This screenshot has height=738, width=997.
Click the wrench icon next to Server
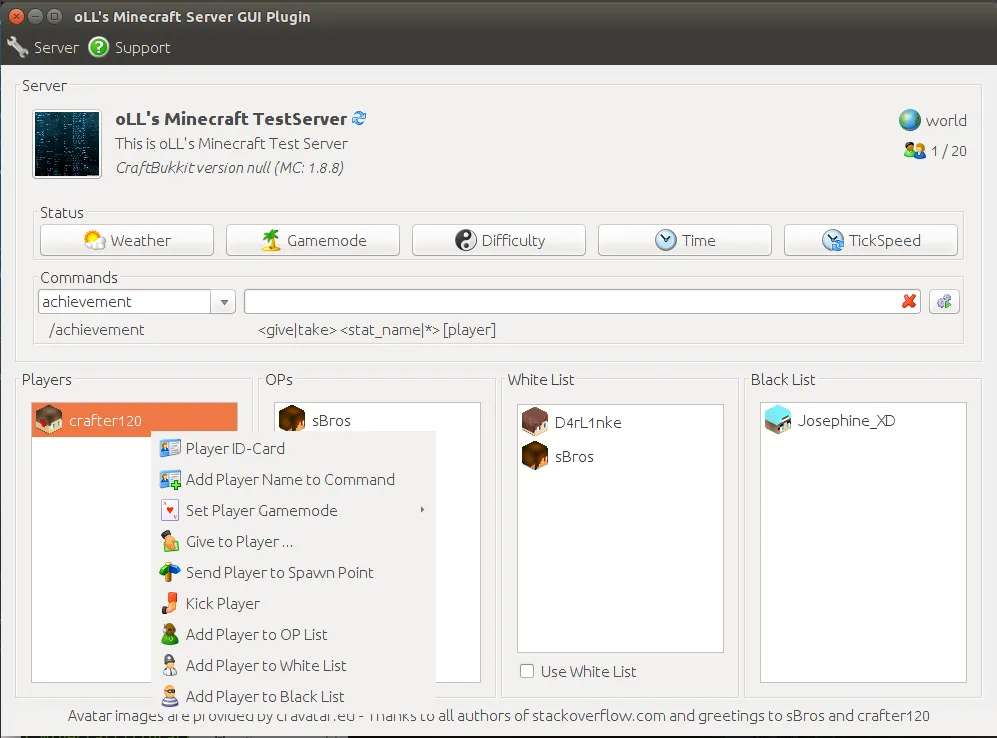(17, 47)
